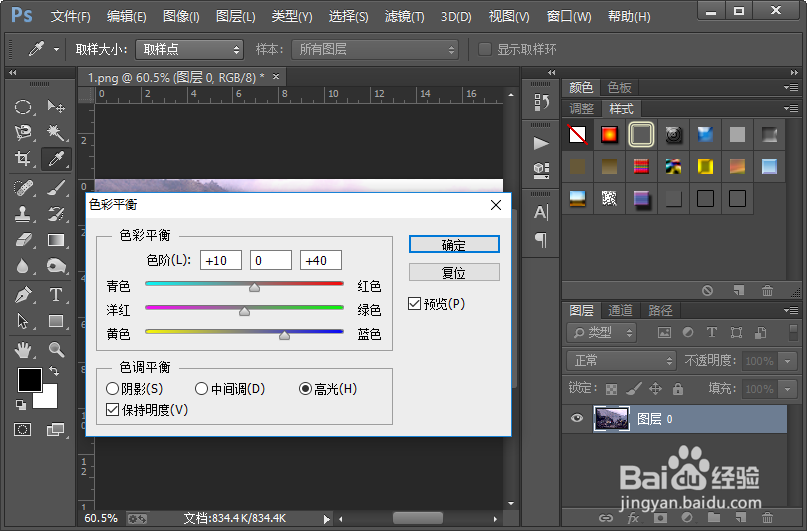This screenshot has height=531, width=807.
Task: Close the Color Balance dialog
Action: click(x=496, y=205)
